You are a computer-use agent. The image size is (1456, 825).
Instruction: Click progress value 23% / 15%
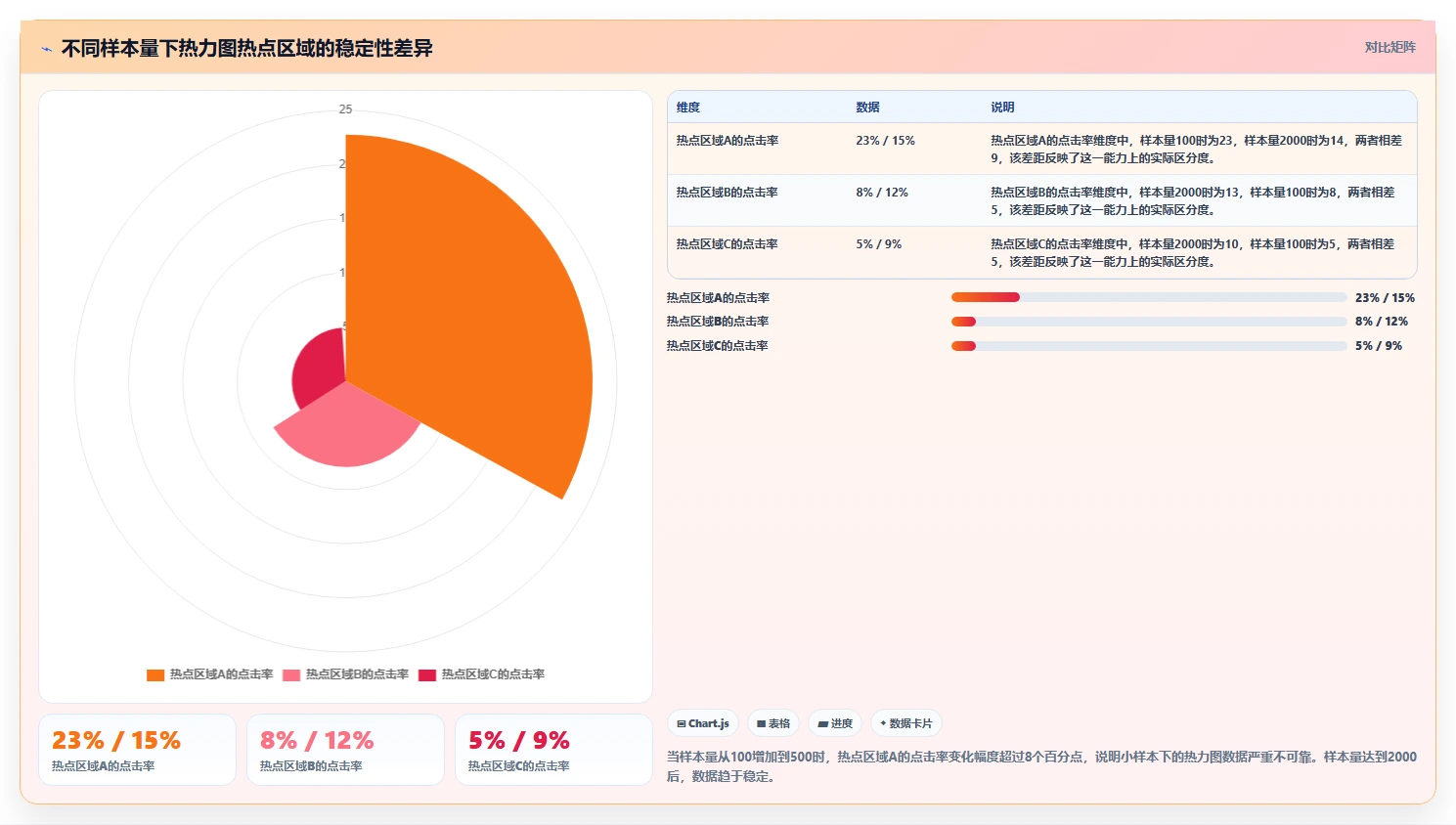tap(1385, 298)
